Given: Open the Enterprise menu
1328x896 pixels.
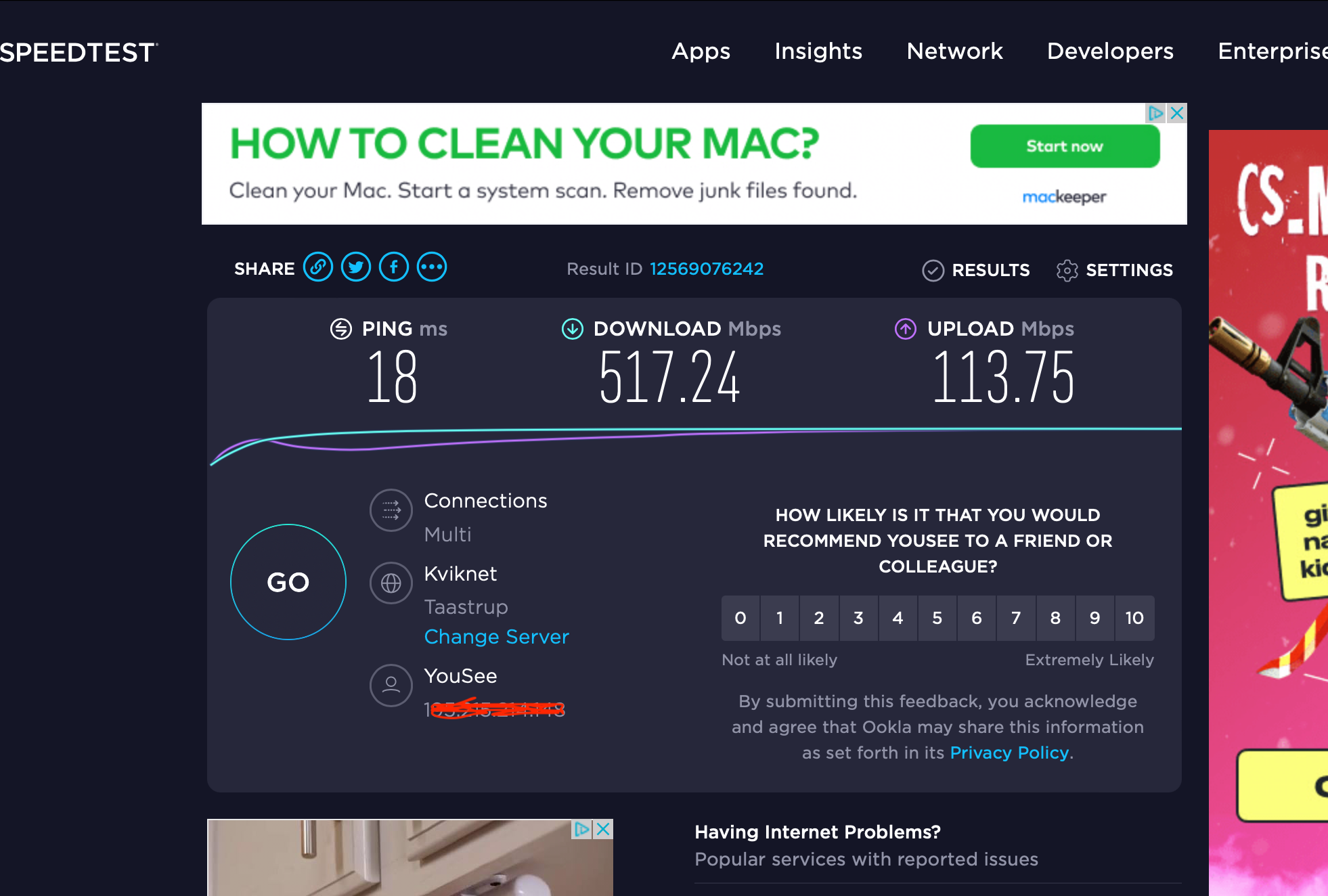Looking at the screenshot, I should click(x=1272, y=51).
